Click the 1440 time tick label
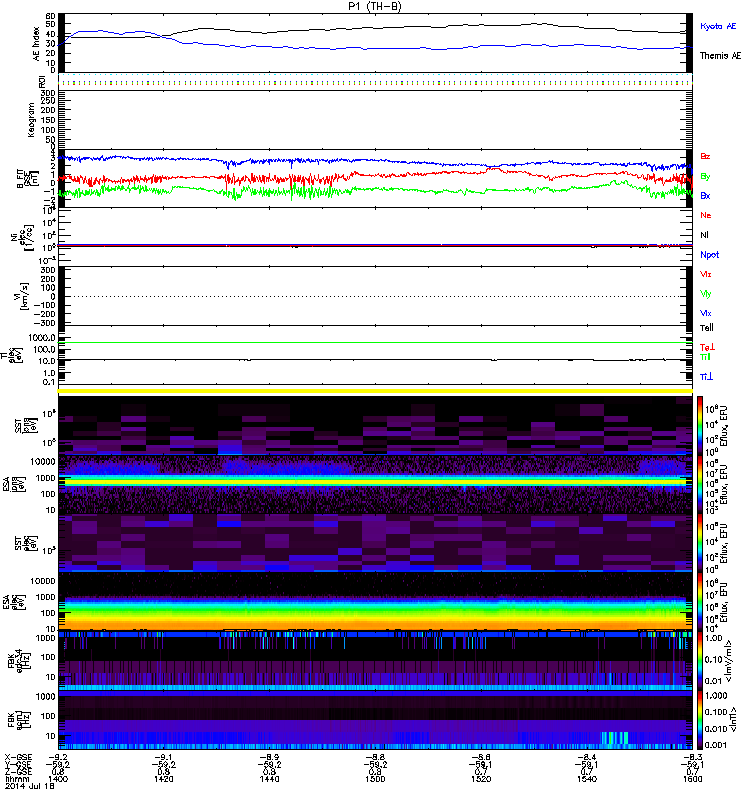 pos(269,779)
